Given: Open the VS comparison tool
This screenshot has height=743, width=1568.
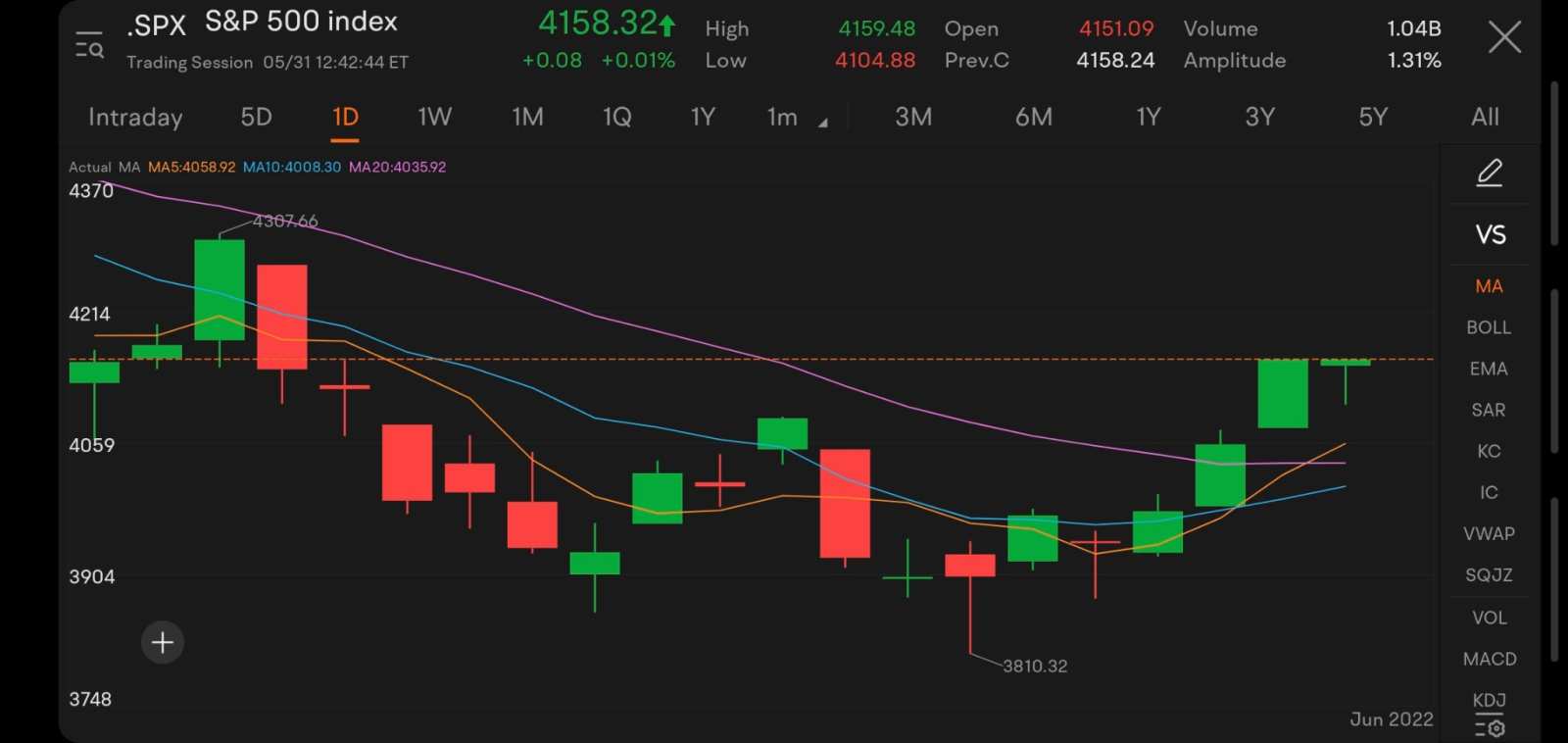Looking at the screenshot, I should pyautogui.click(x=1490, y=234).
